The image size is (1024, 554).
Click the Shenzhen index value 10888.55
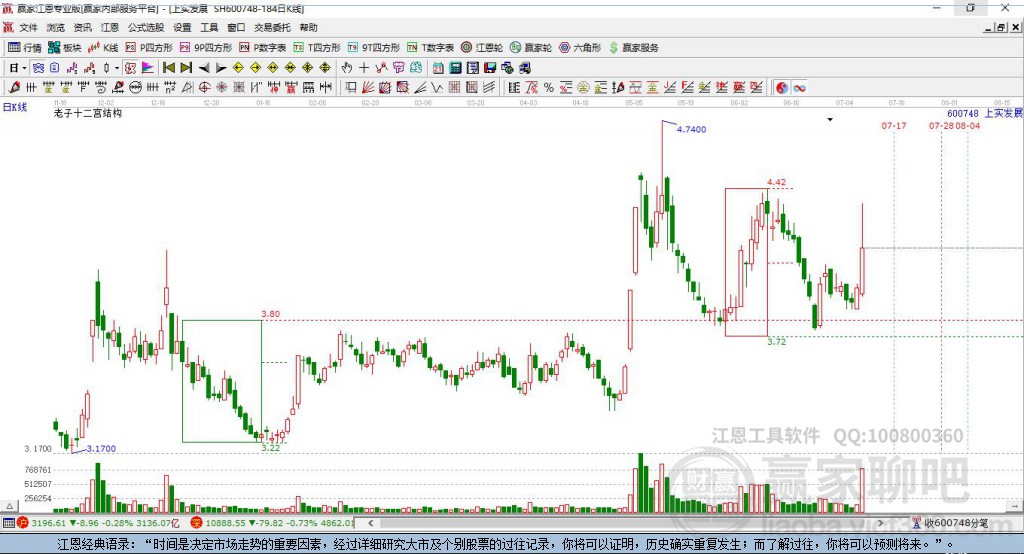[x=227, y=523]
